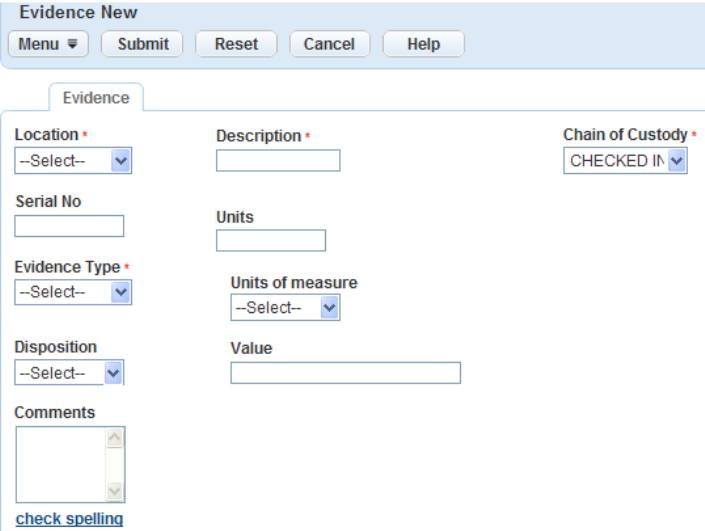The image size is (705, 531).
Task: Click inside the Comments text area
Action: click(61, 464)
